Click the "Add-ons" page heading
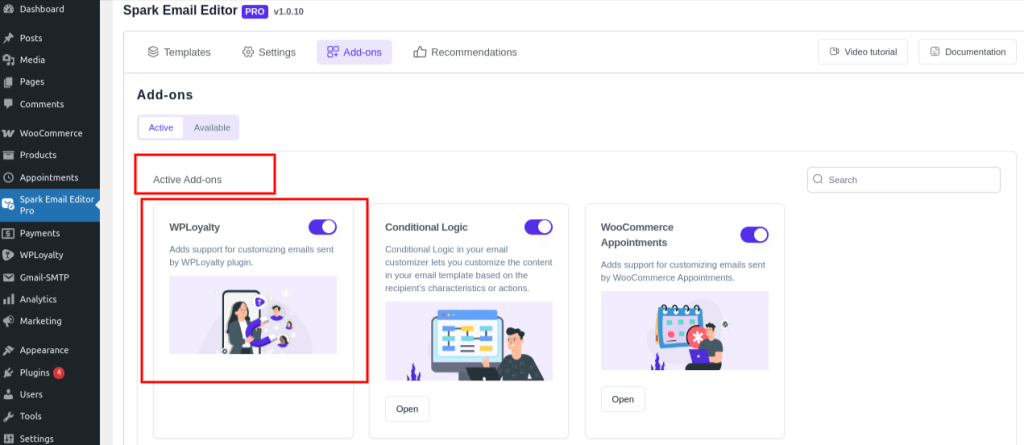 point(165,95)
